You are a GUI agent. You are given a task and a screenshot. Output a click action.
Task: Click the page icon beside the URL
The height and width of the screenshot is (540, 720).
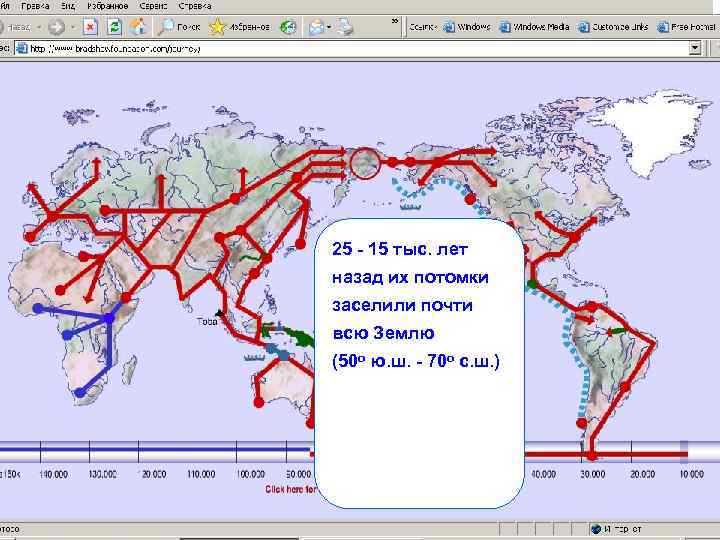(x=22, y=48)
